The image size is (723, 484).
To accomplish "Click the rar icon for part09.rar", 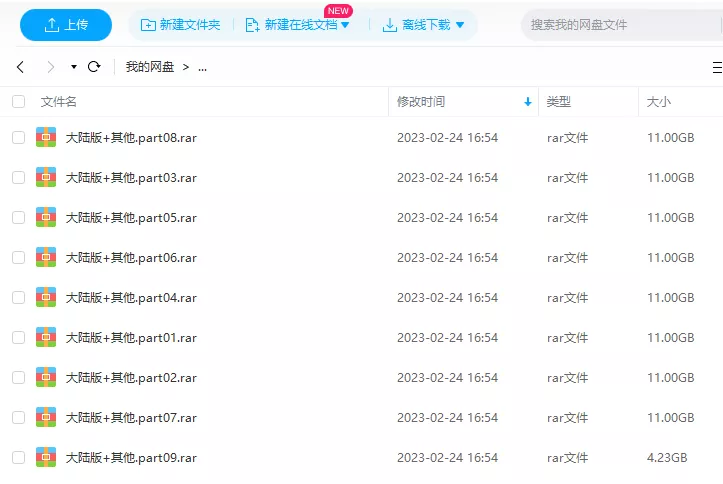I will click(46, 457).
